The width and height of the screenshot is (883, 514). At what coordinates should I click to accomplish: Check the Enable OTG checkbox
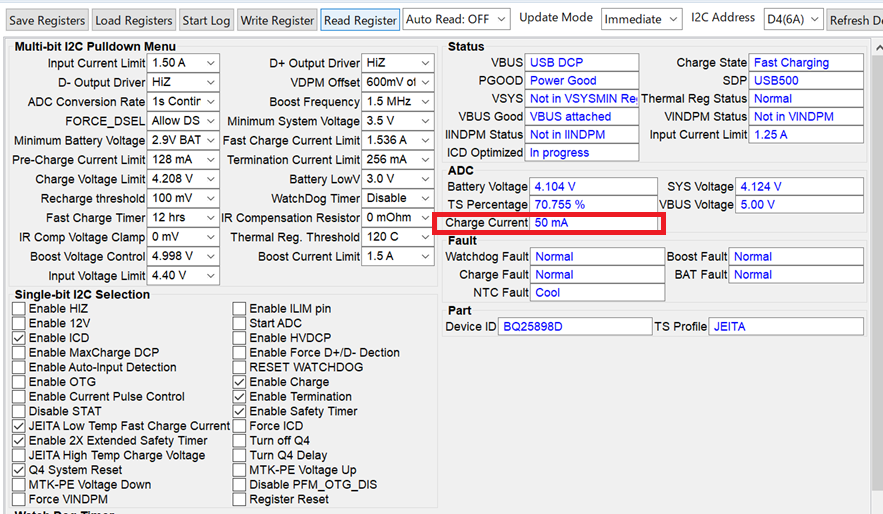(19, 382)
